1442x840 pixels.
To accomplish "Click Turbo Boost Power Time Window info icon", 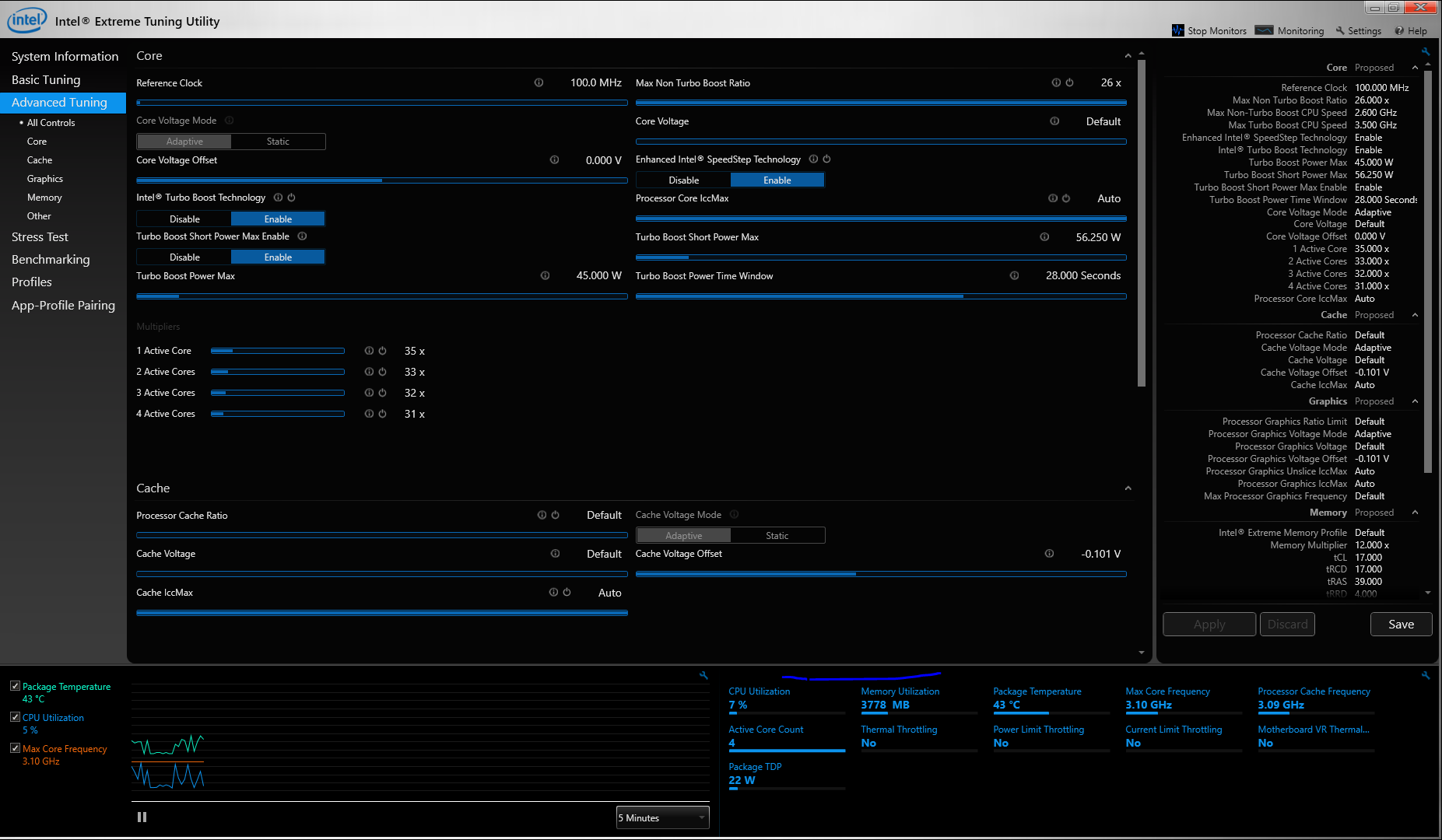I will pos(1014,275).
